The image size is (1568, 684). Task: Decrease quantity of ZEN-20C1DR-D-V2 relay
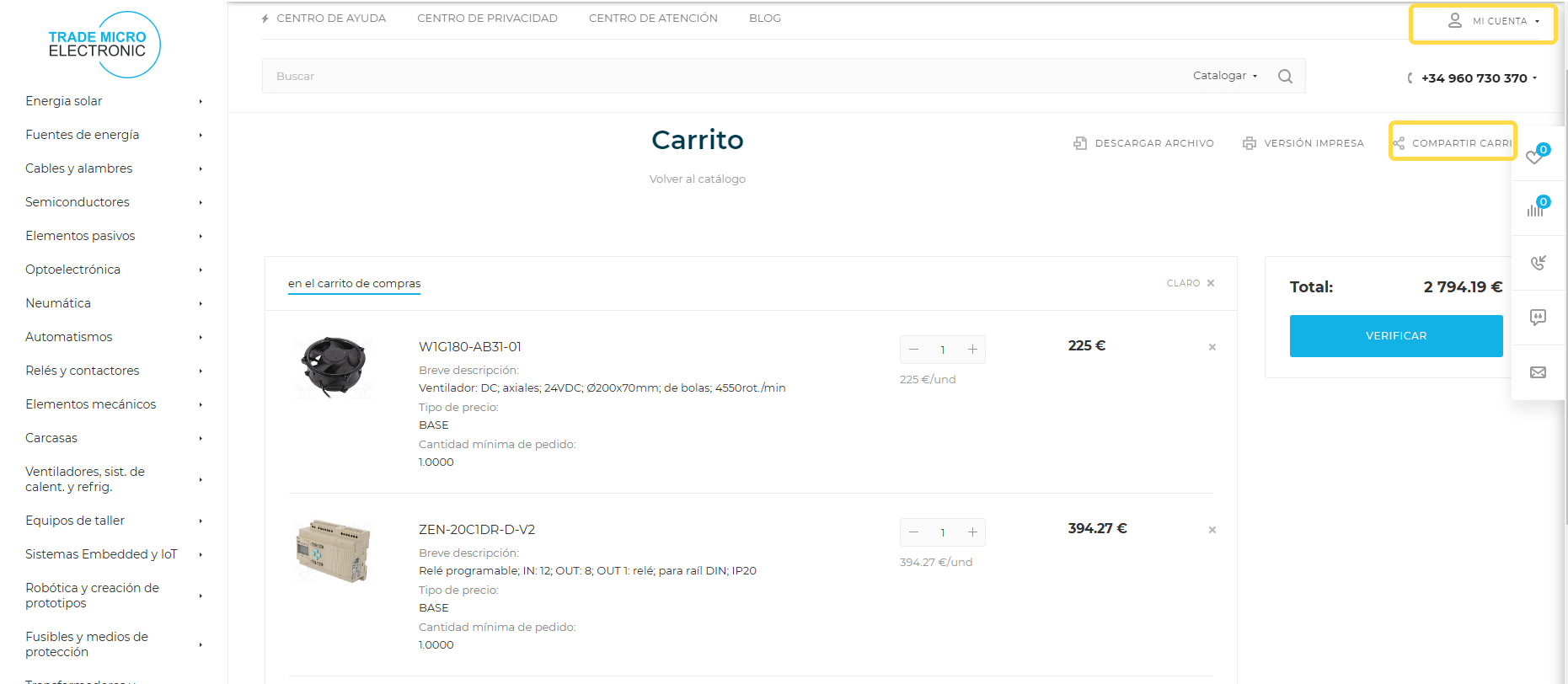[x=913, y=532]
